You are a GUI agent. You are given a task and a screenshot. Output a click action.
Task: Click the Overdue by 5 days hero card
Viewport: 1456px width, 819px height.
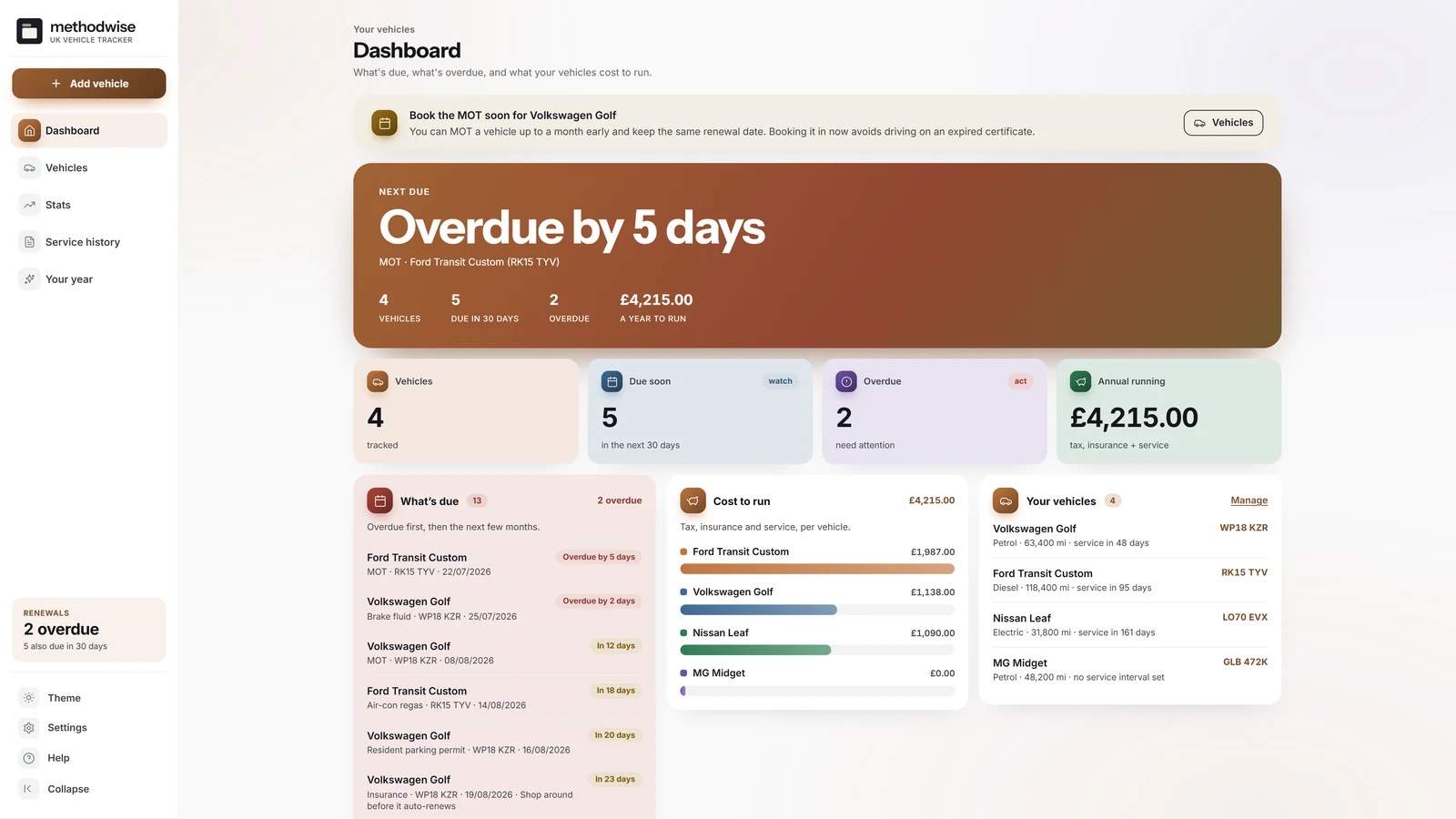tap(817, 256)
